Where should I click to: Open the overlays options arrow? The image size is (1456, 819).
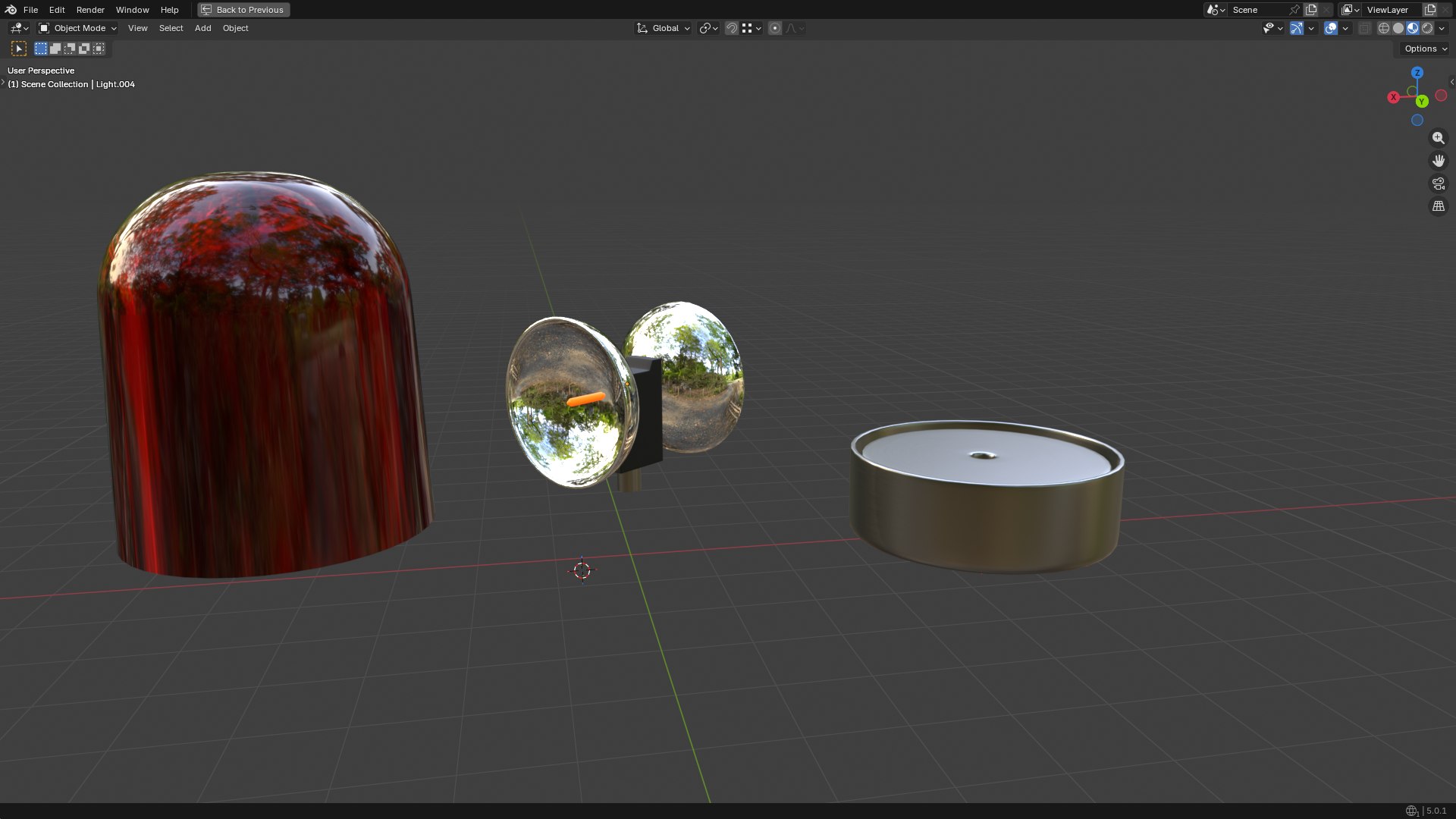[x=1345, y=28]
